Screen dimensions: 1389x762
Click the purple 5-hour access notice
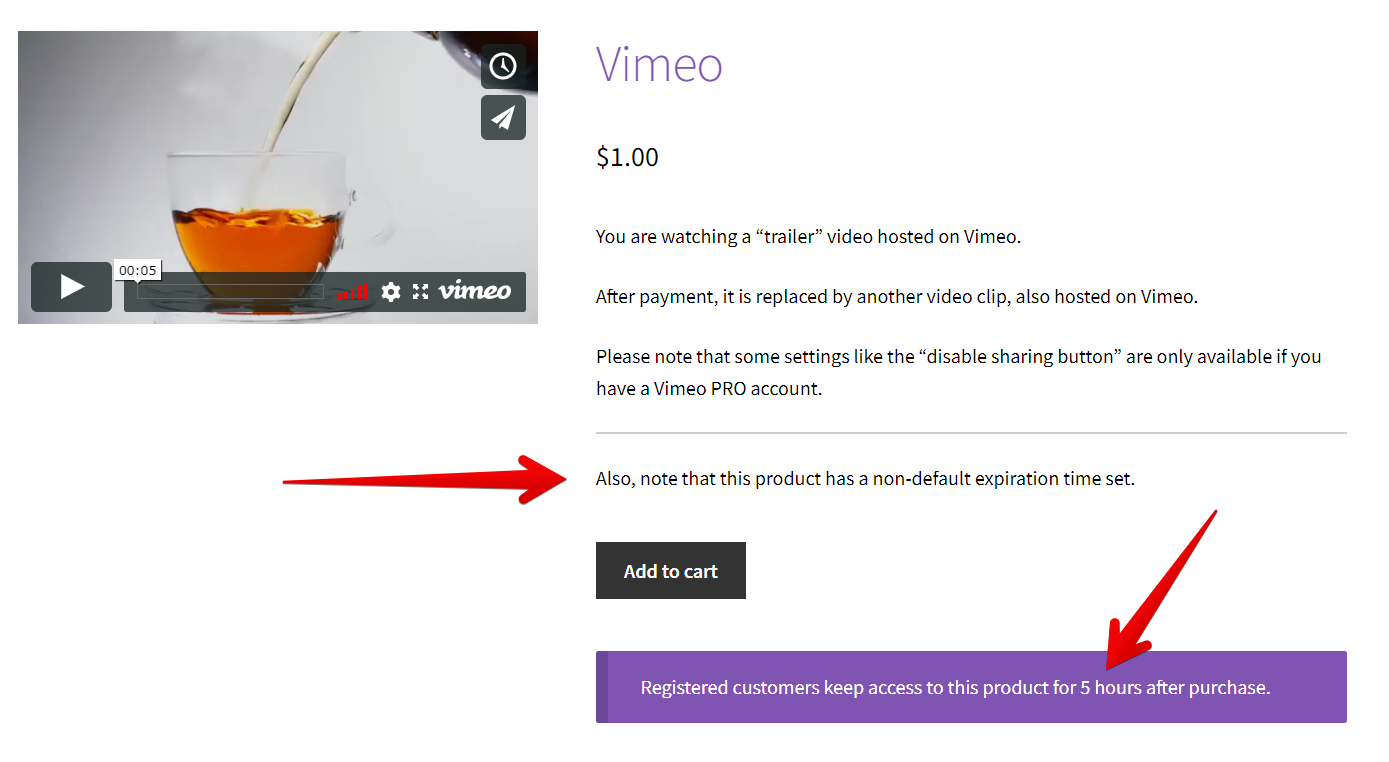pos(971,687)
